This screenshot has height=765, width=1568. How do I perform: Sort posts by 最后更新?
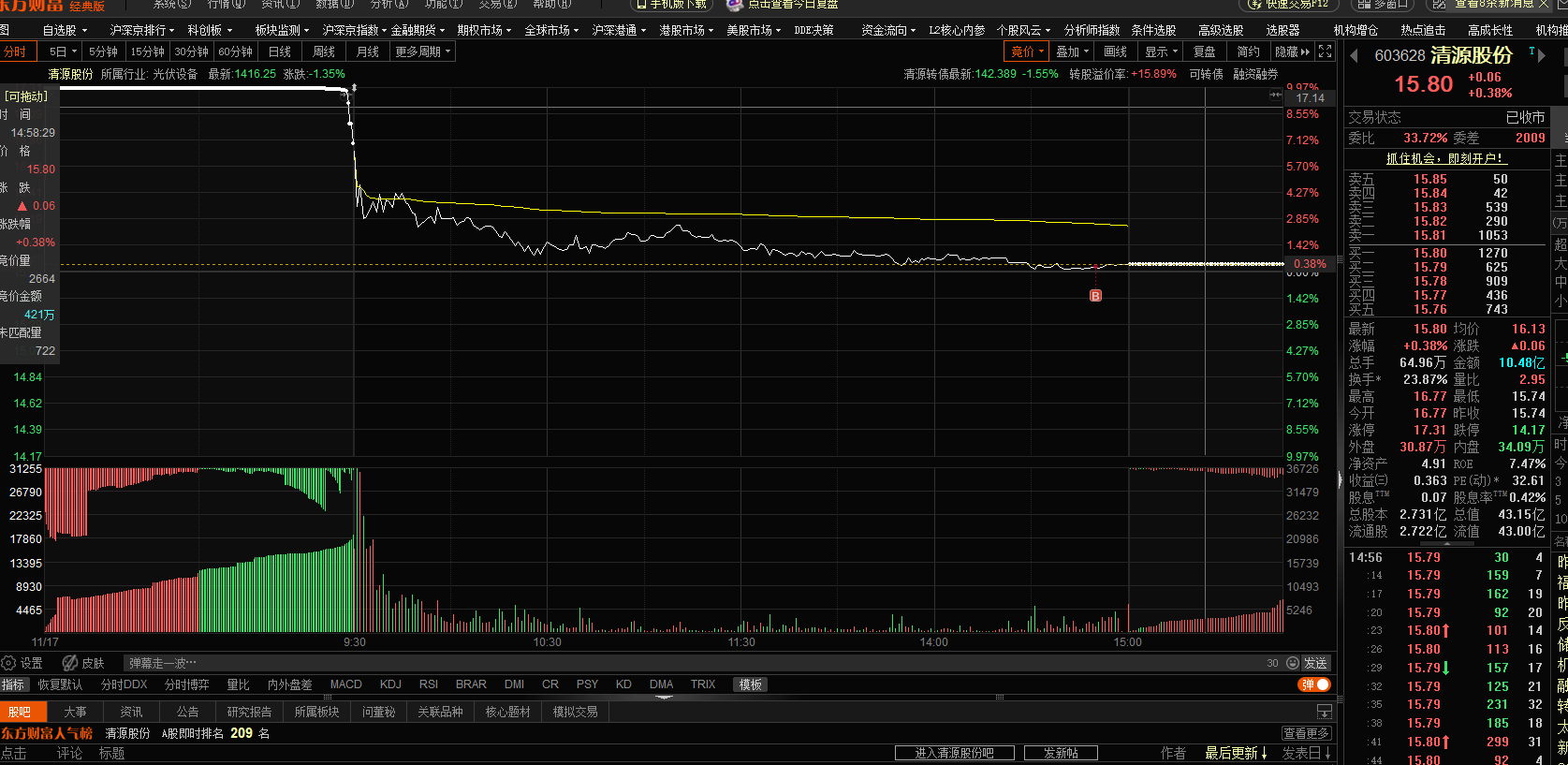coord(1236,753)
